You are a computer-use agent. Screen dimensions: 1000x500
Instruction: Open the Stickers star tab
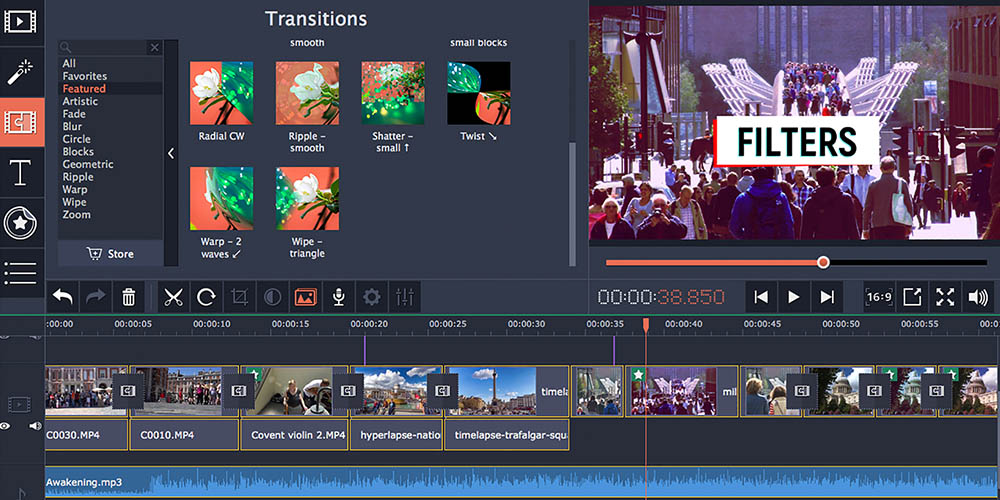tap(20, 223)
